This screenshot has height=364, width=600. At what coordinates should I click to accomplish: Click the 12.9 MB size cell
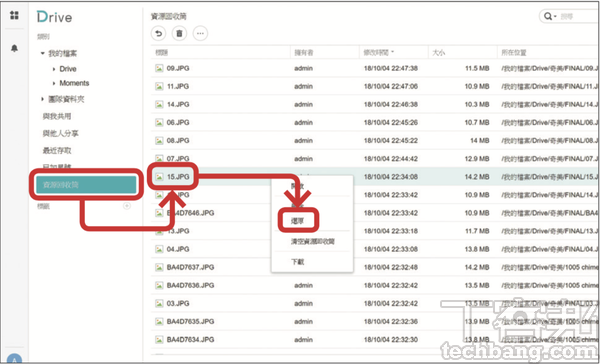pyautogui.click(x=477, y=158)
